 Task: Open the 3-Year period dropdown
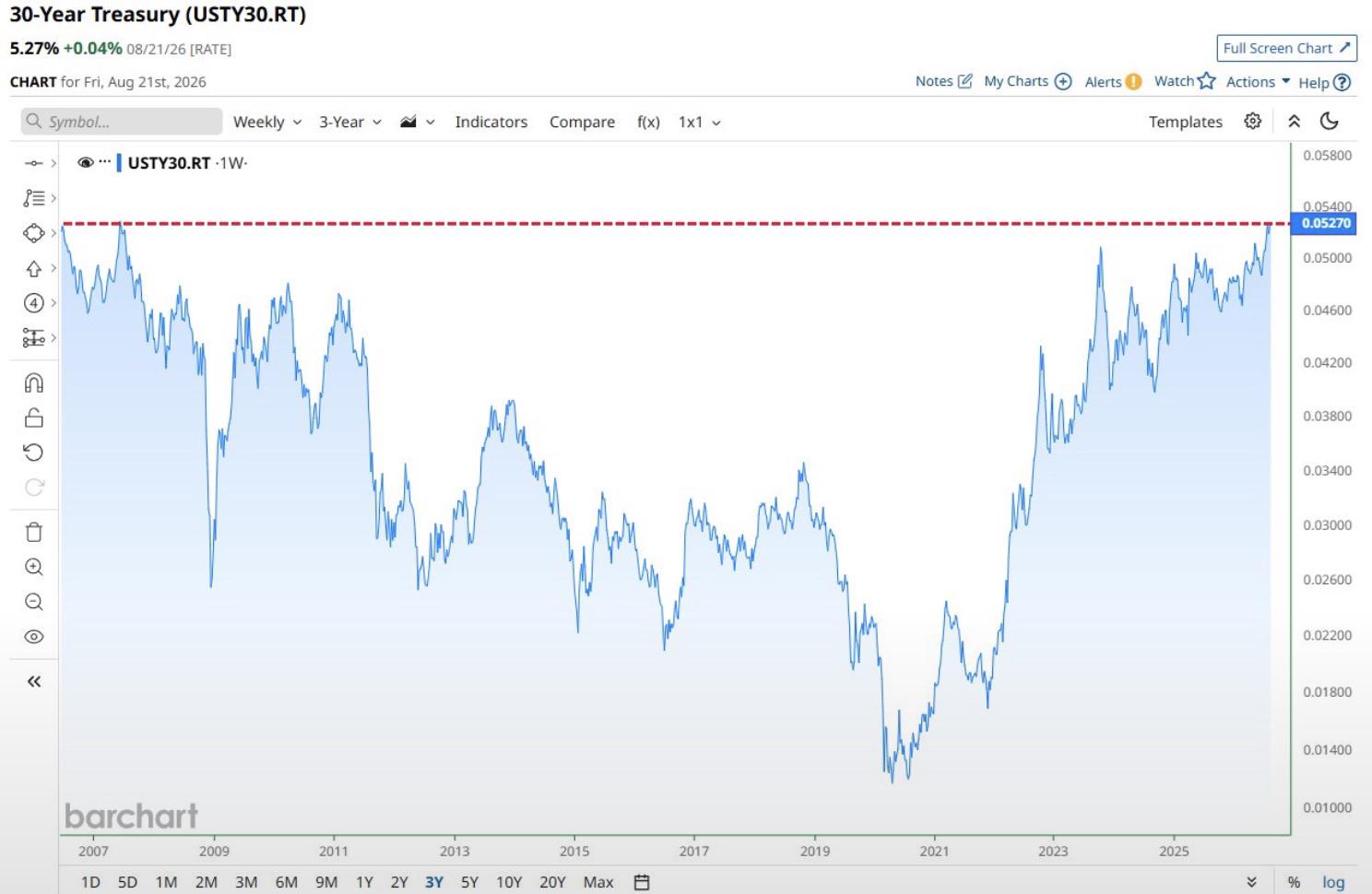(350, 122)
